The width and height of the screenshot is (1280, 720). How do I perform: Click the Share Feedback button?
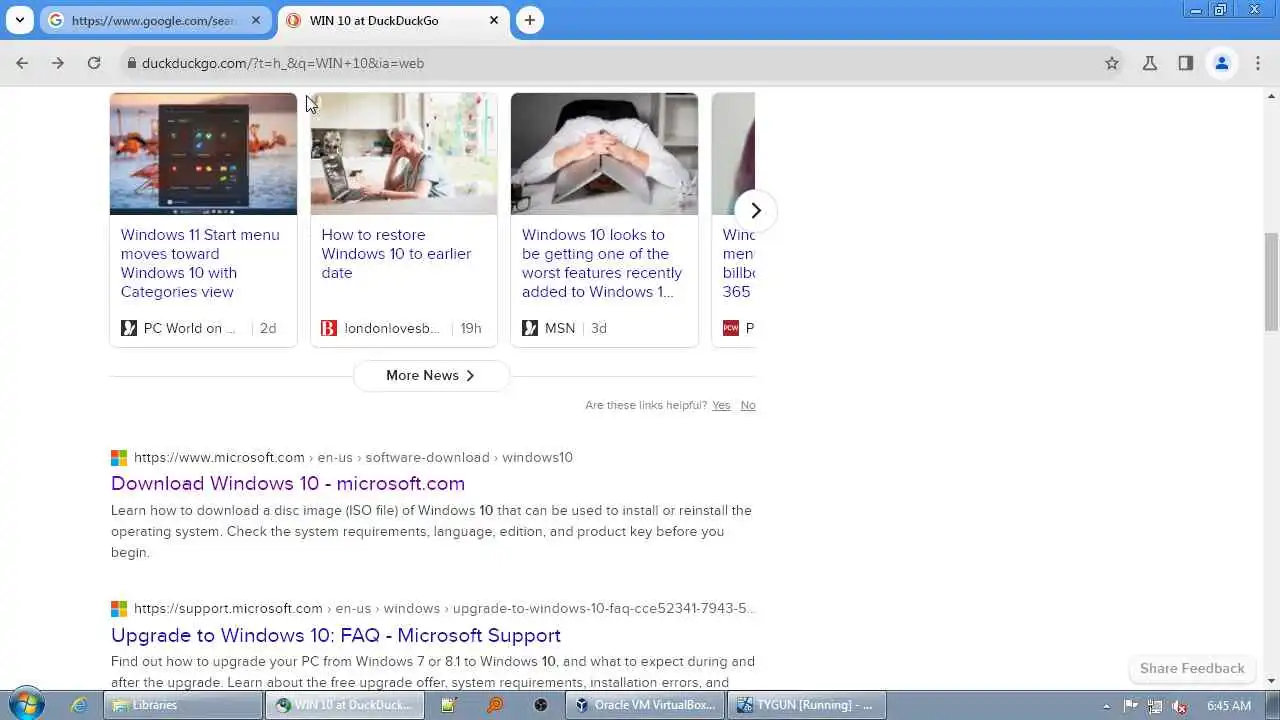pos(1192,668)
